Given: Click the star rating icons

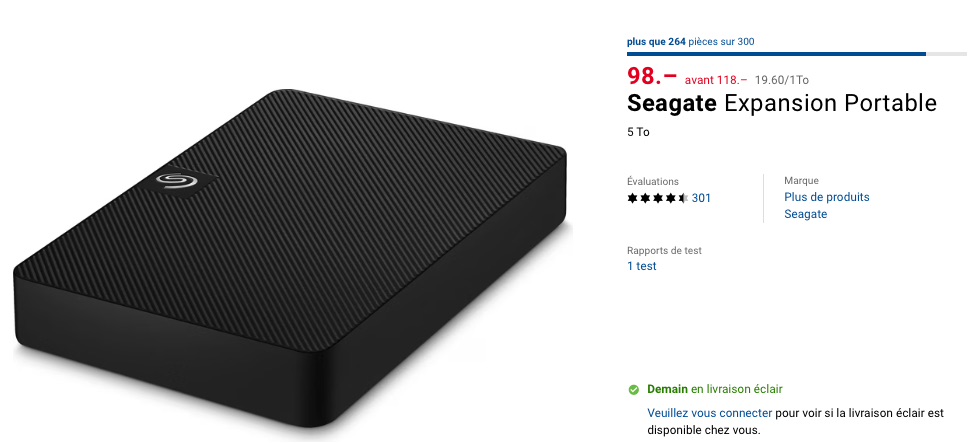Looking at the screenshot, I should [657, 198].
